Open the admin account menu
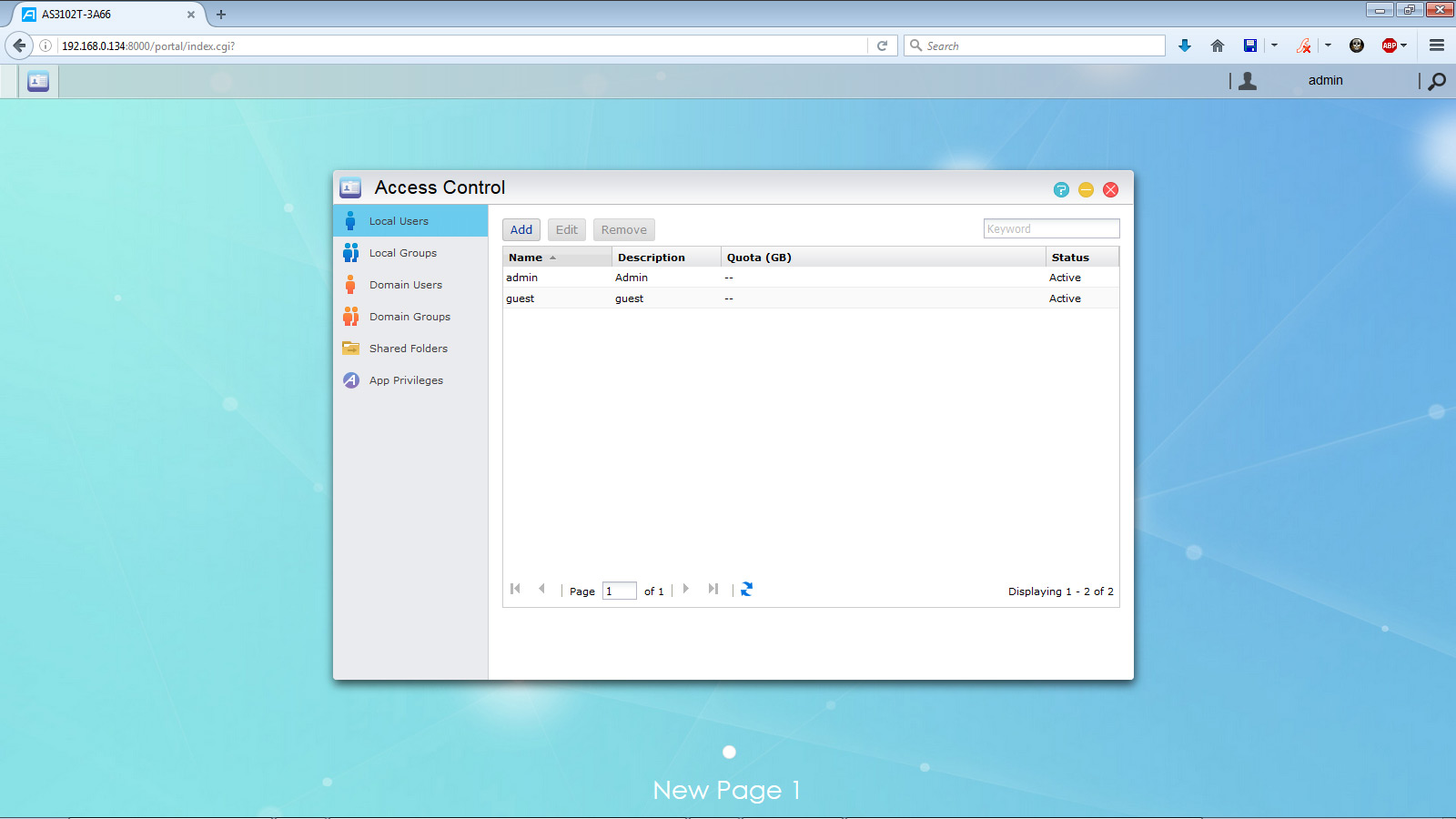This screenshot has width=1456, height=819. pyautogui.click(x=1325, y=80)
